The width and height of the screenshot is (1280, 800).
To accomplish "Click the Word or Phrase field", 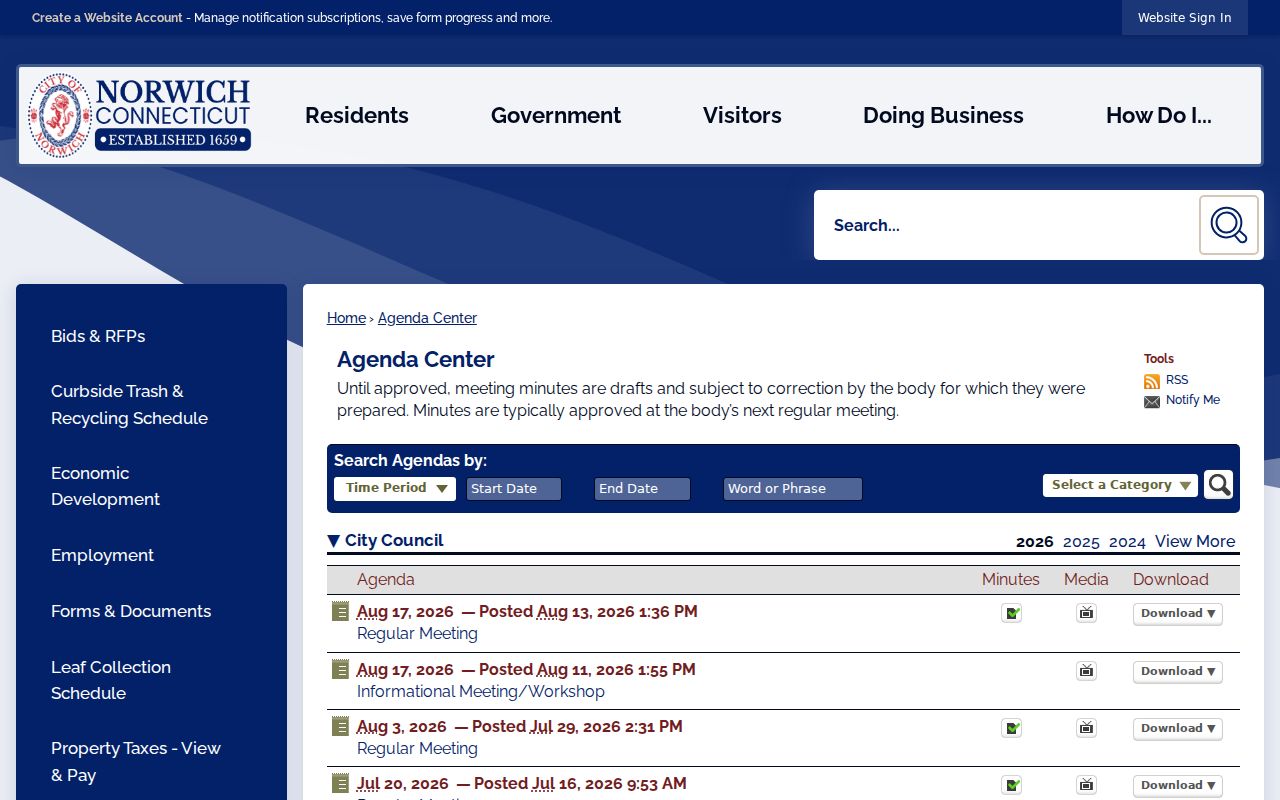I will point(793,489).
